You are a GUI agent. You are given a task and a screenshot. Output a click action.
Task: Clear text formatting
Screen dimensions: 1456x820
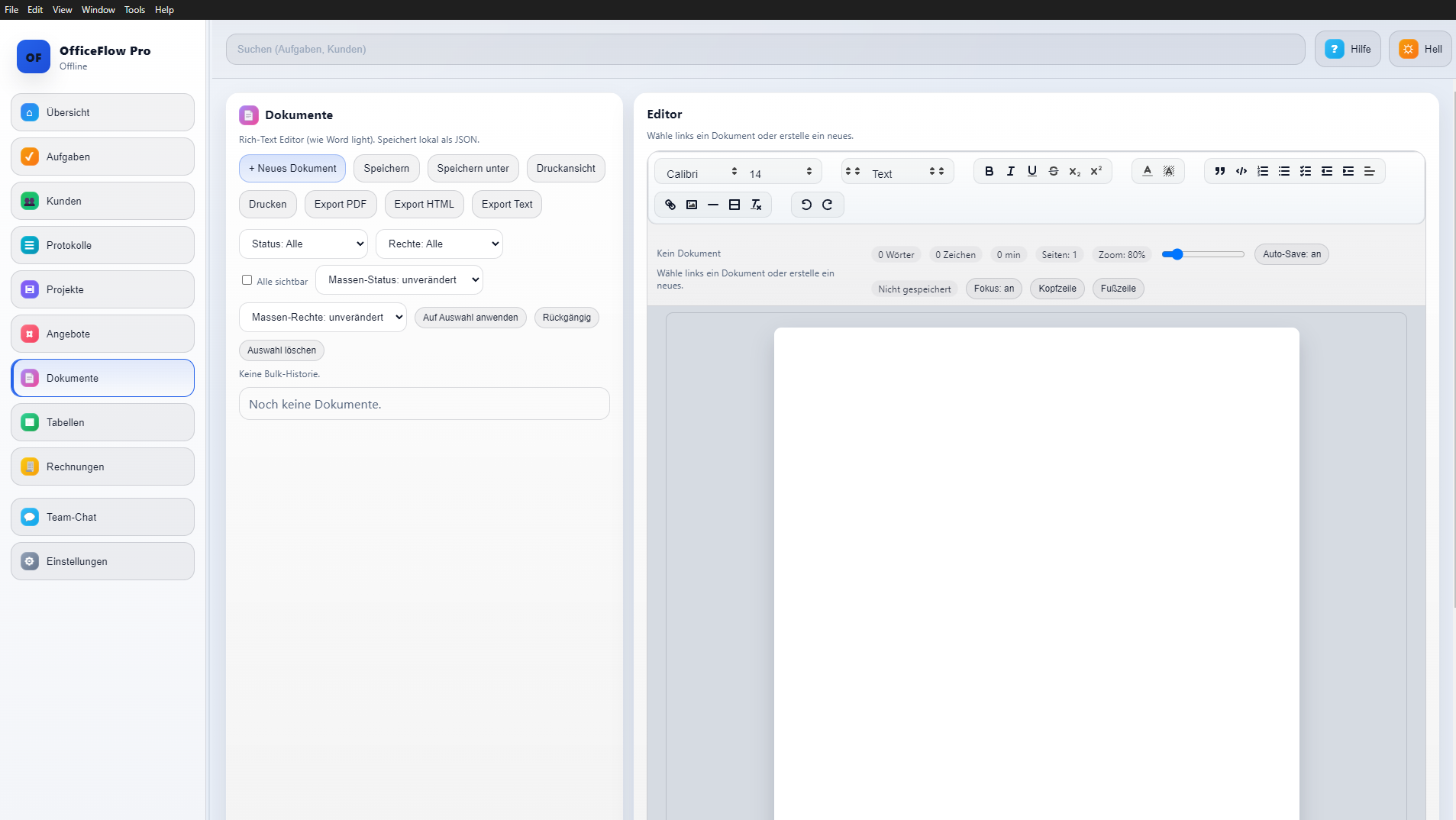755,205
